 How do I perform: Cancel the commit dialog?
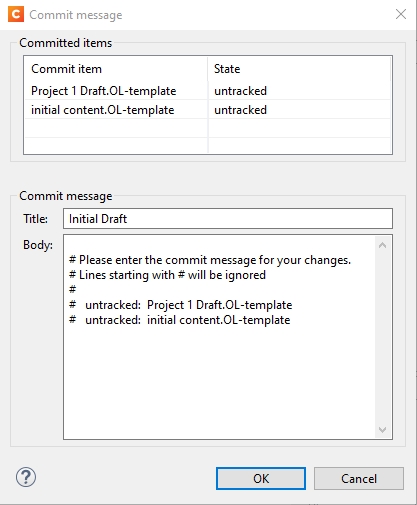coord(359,479)
